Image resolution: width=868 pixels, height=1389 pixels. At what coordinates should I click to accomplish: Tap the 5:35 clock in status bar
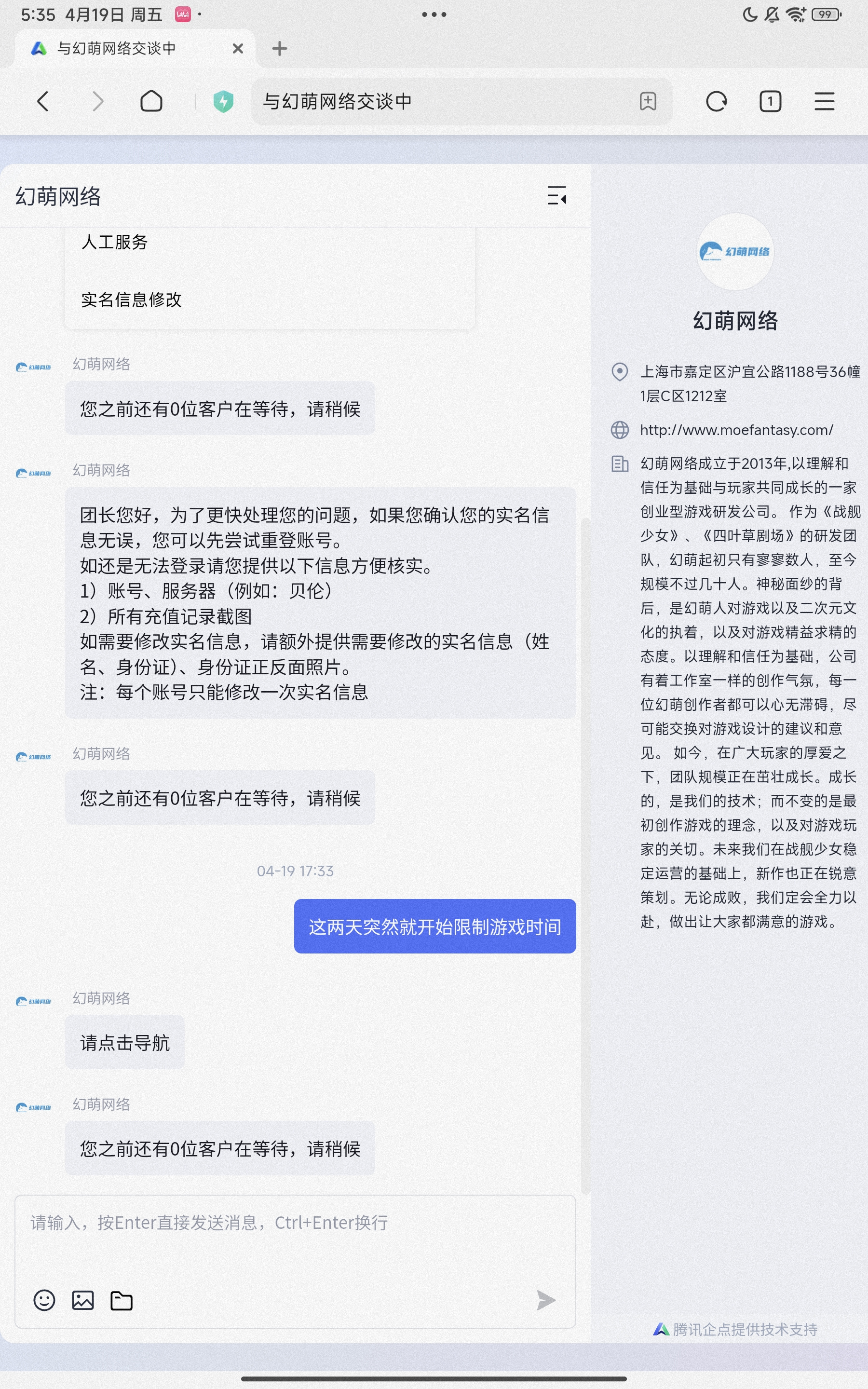38,14
